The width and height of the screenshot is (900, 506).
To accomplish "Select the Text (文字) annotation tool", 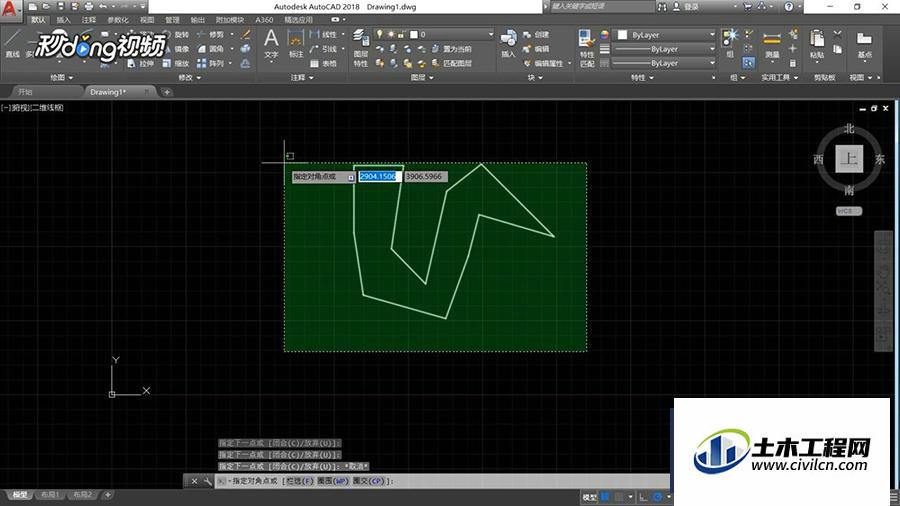I will (271, 45).
